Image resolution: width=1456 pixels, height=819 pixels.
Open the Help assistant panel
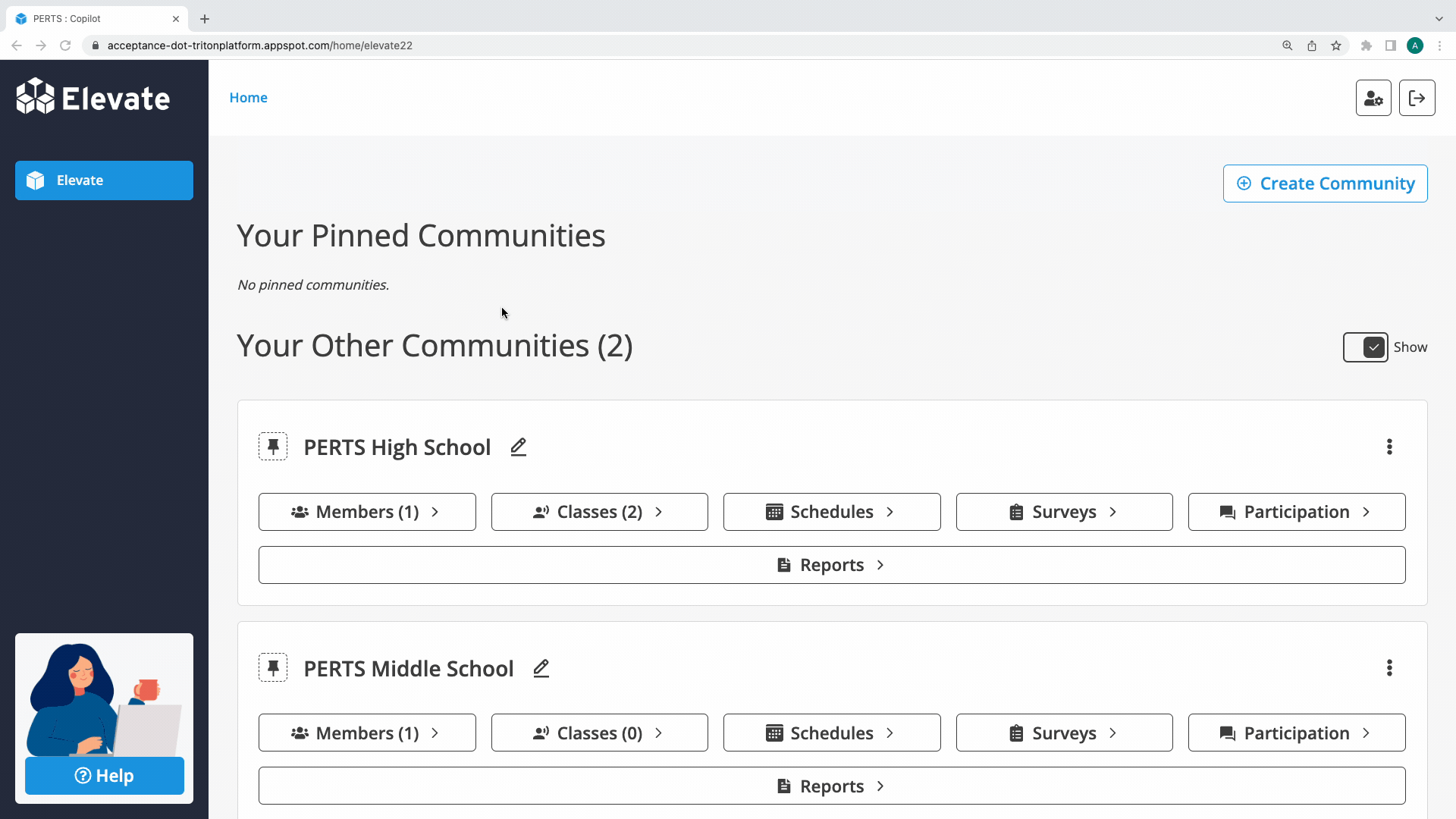[x=104, y=775]
